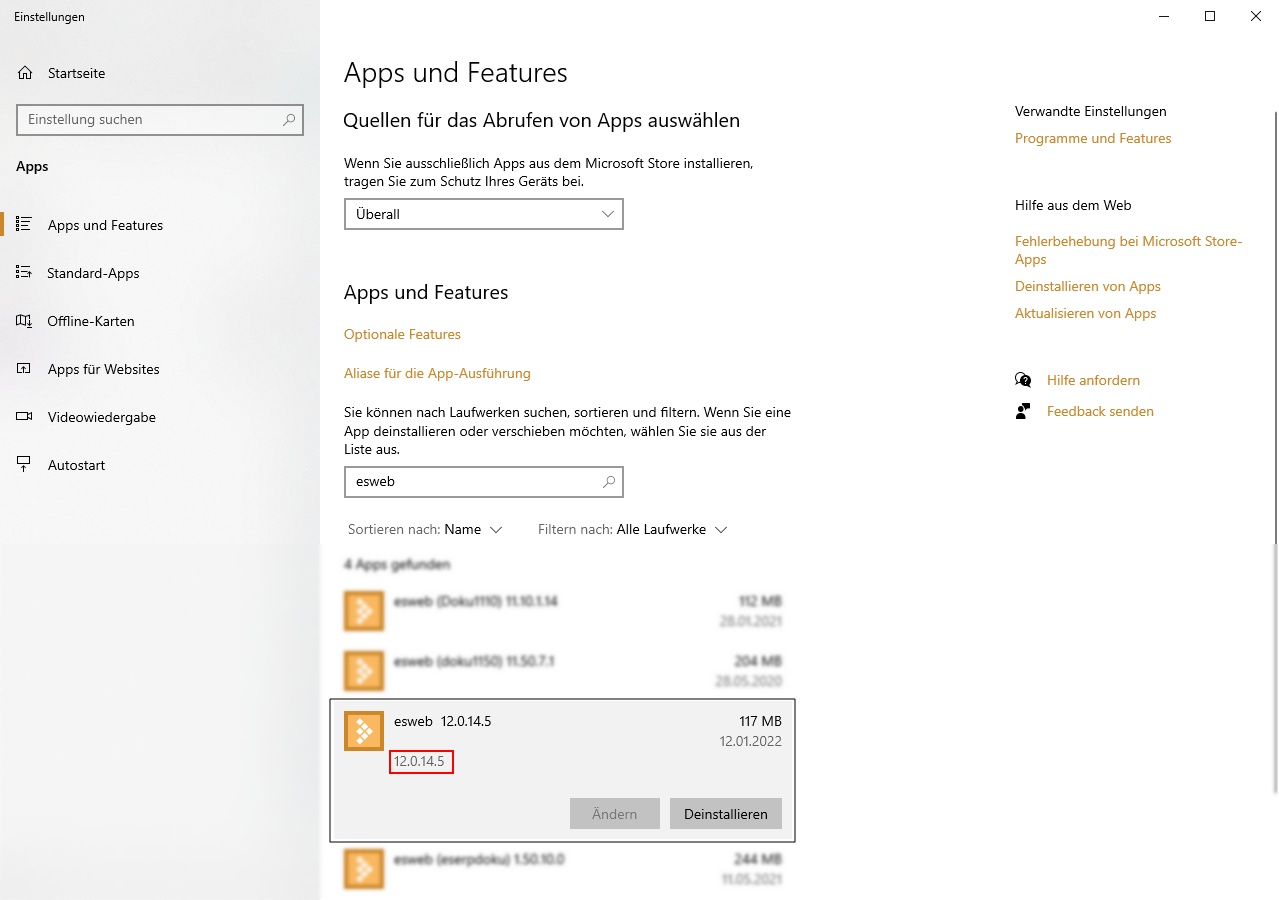Open Aliase für die App-Ausführung link
The height and width of the screenshot is (900, 1279).
437,373
